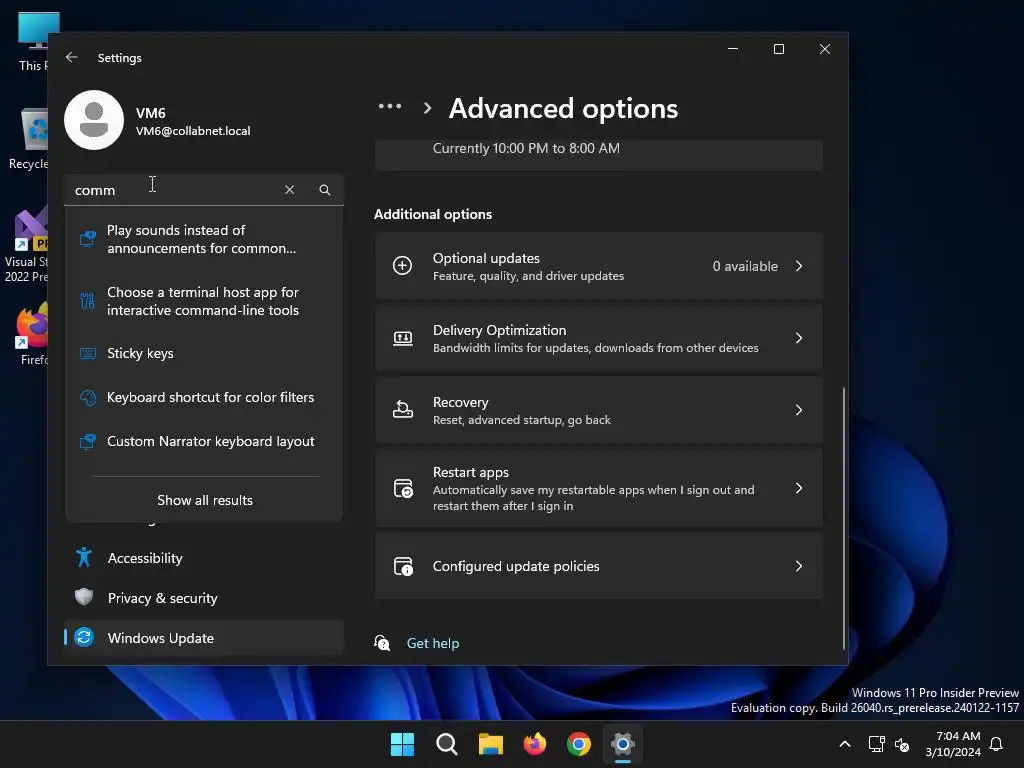The image size is (1024, 768).
Task: Choose Play sounds instead of announcements result
Action: point(204,239)
